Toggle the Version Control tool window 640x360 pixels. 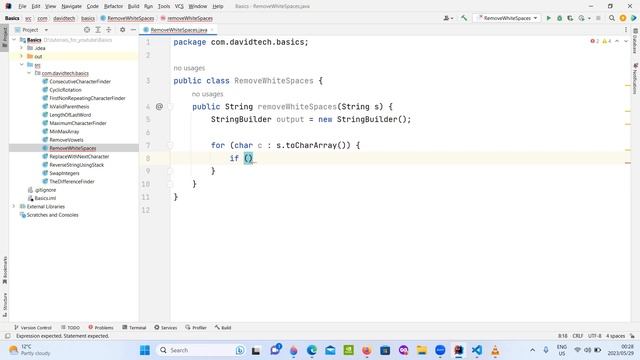pyautogui.click(x=33, y=327)
